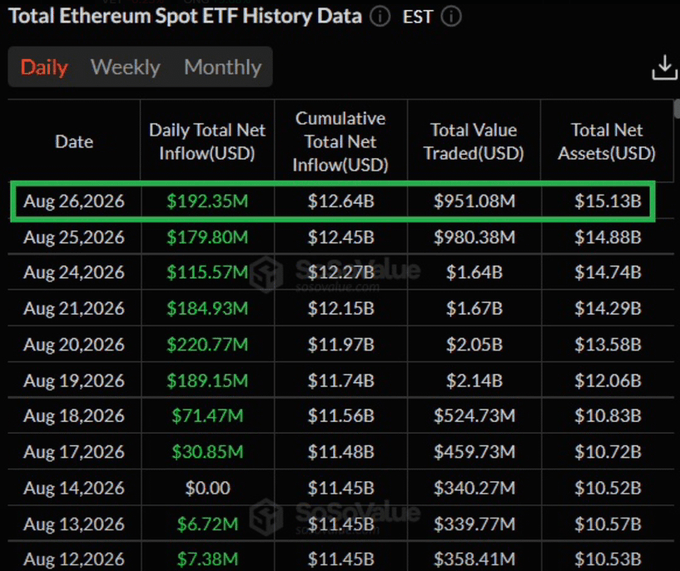
Task: Click the $14.74B net assets cell
Action: pos(608,273)
